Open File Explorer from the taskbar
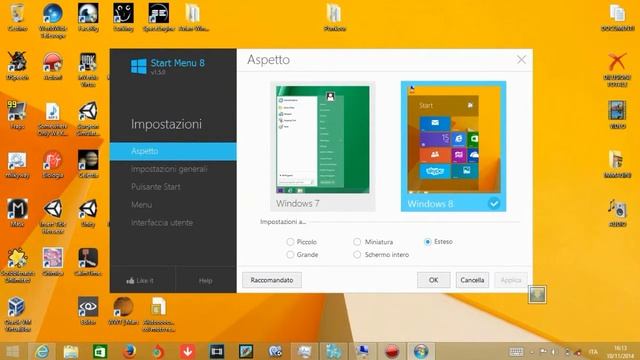Viewport: 640px width, 360px height. (x=71, y=351)
